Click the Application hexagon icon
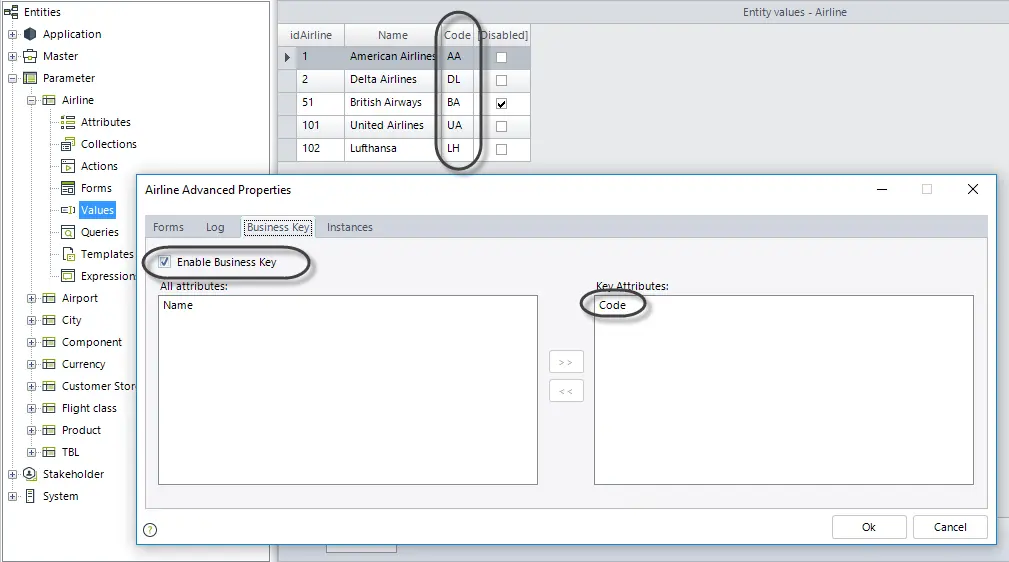The image size is (1009, 562). pyautogui.click(x=30, y=34)
